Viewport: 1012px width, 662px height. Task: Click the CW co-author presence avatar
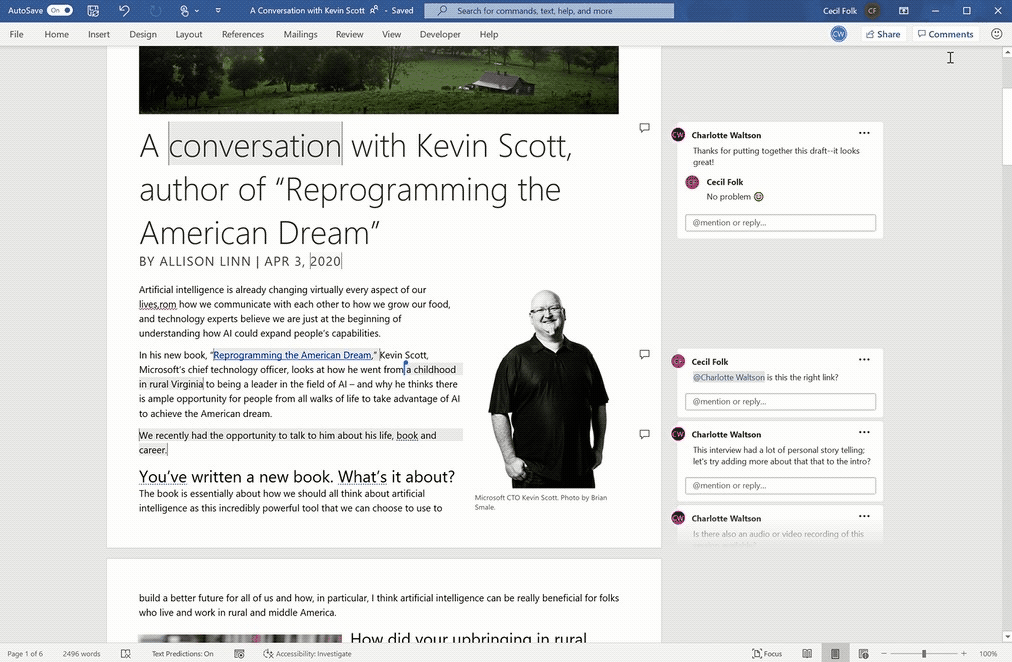coord(838,34)
